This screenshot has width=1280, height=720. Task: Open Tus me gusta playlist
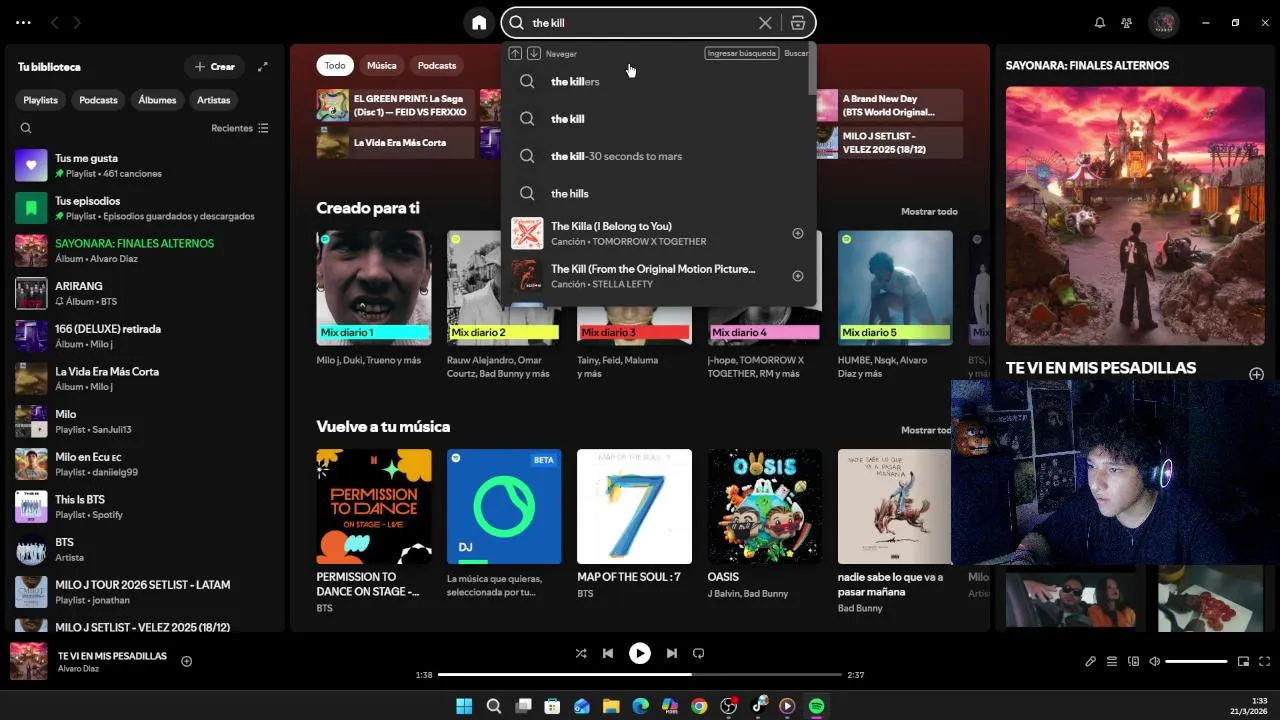144,165
